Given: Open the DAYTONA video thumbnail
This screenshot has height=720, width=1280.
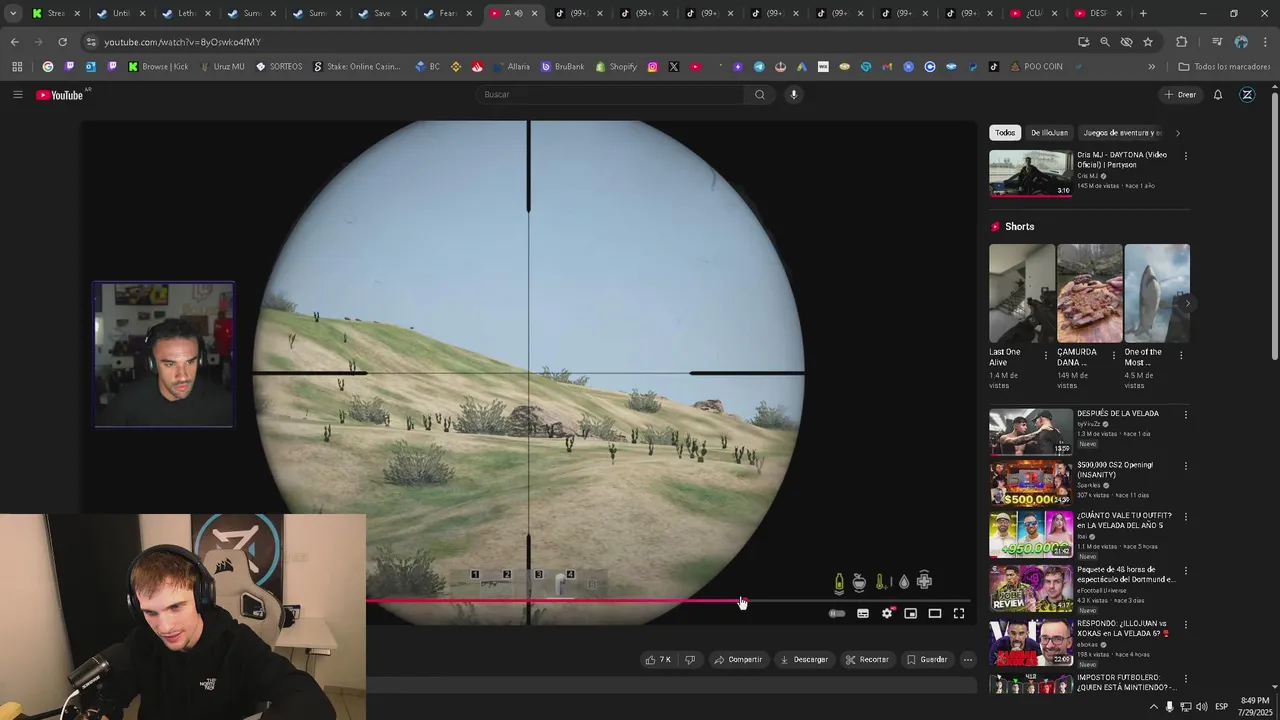Looking at the screenshot, I should pyautogui.click(x=1031, y=173).
